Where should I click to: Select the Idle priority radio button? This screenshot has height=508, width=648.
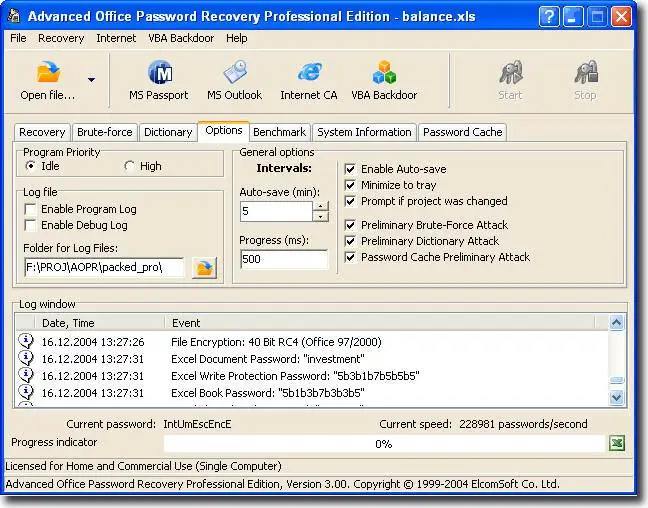pyautogui.click(x=30, y=166)
